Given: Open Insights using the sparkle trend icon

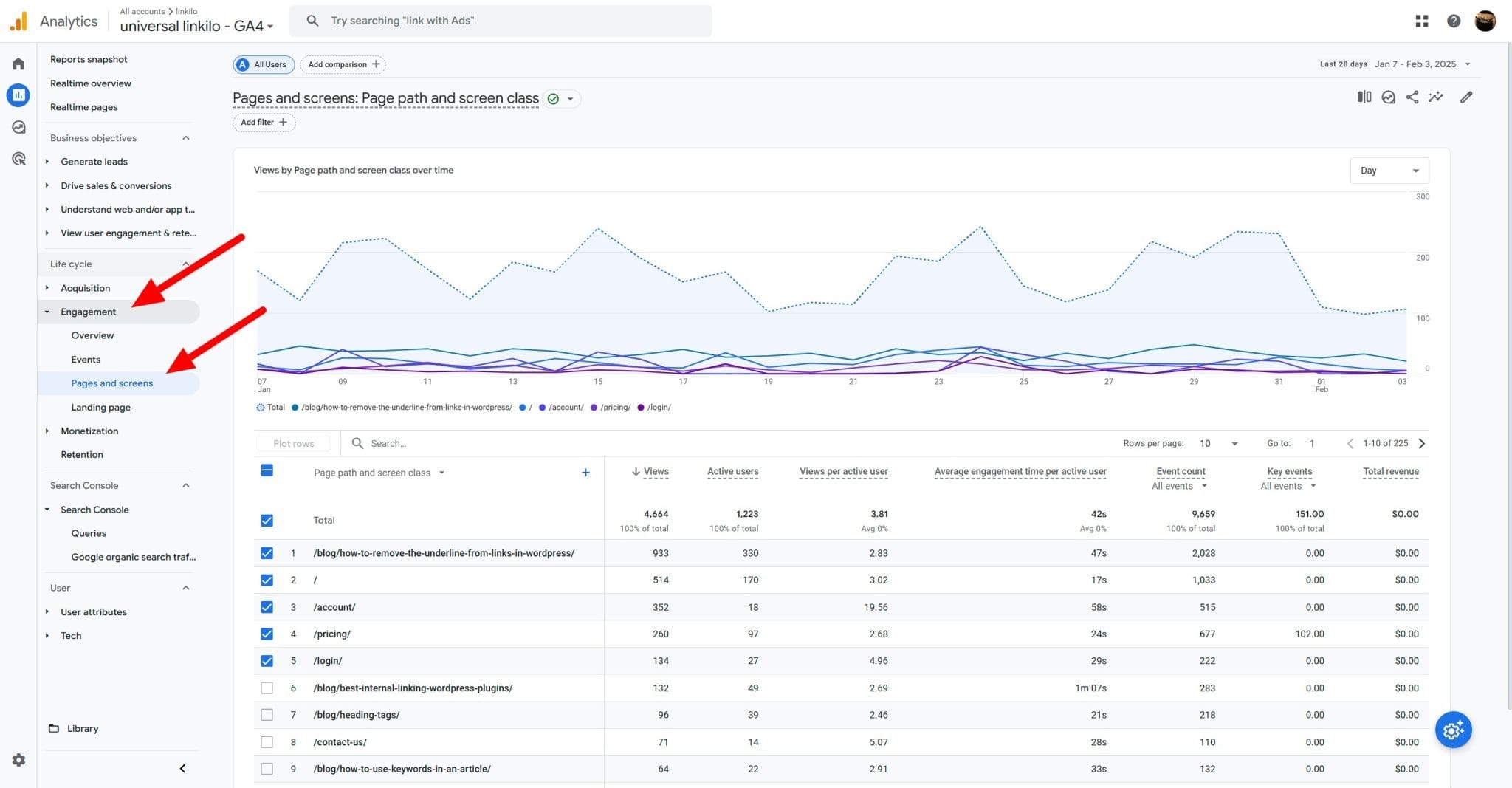Looking at the screenshot, I should pos(1437,97).
